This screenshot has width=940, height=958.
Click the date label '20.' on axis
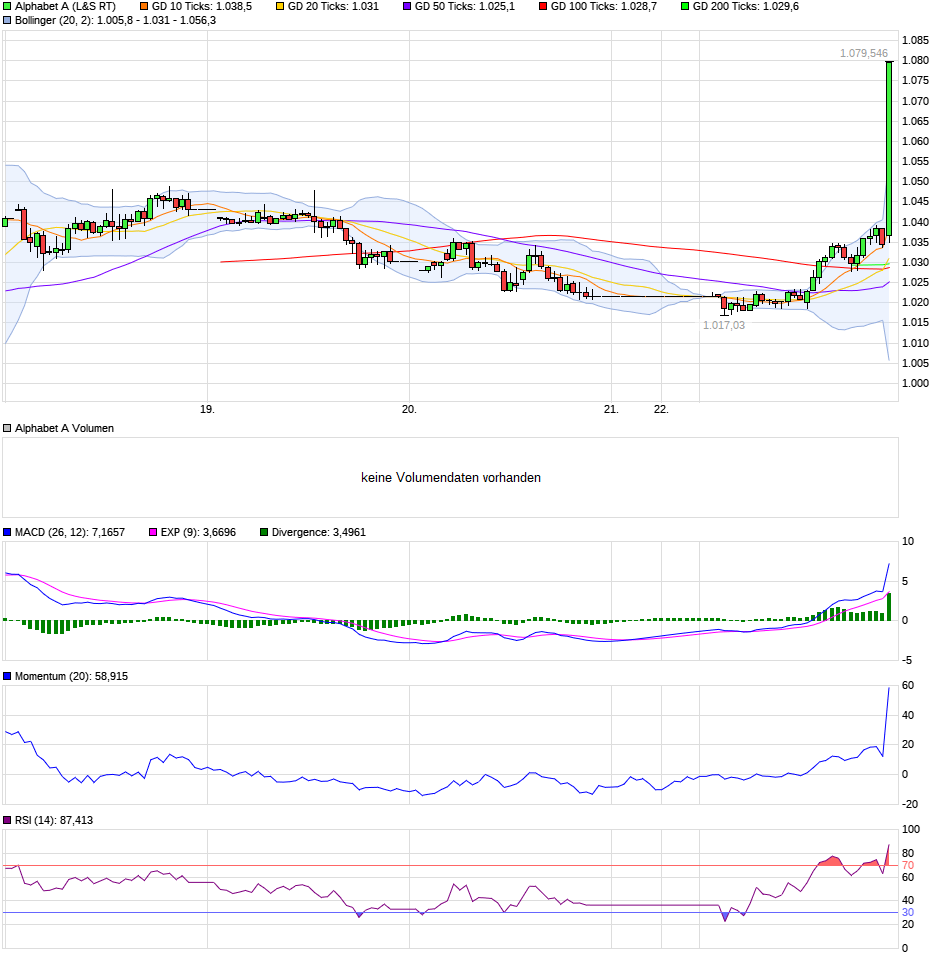click(x=409, y=410)
